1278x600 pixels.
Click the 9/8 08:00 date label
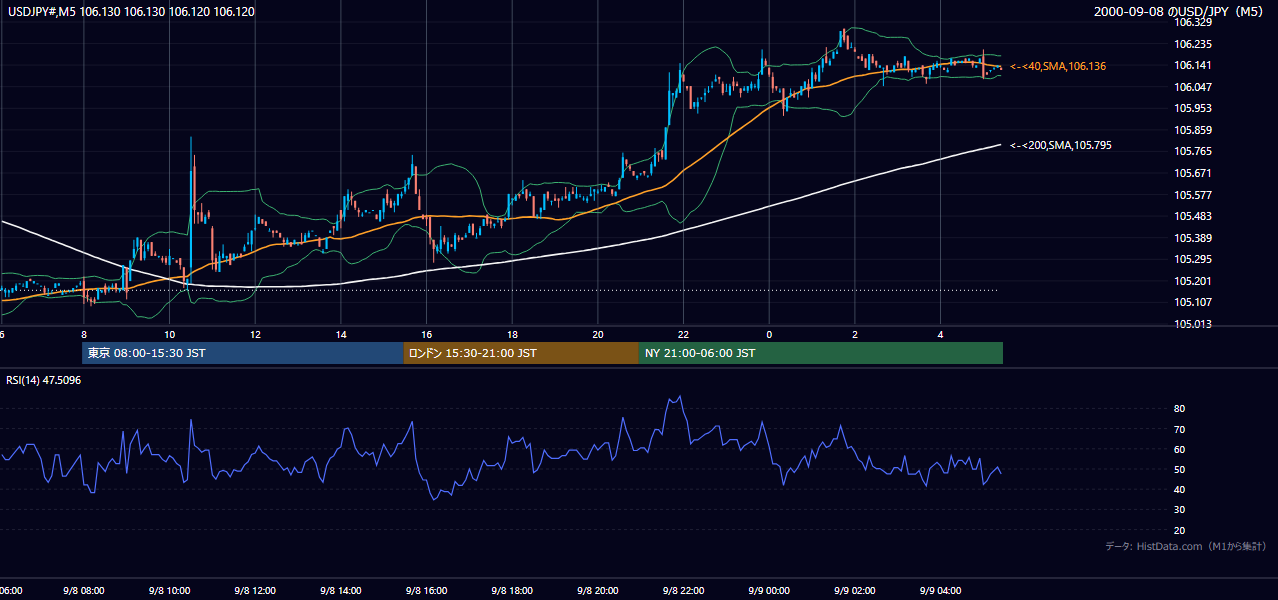click(x=84, y=591)
